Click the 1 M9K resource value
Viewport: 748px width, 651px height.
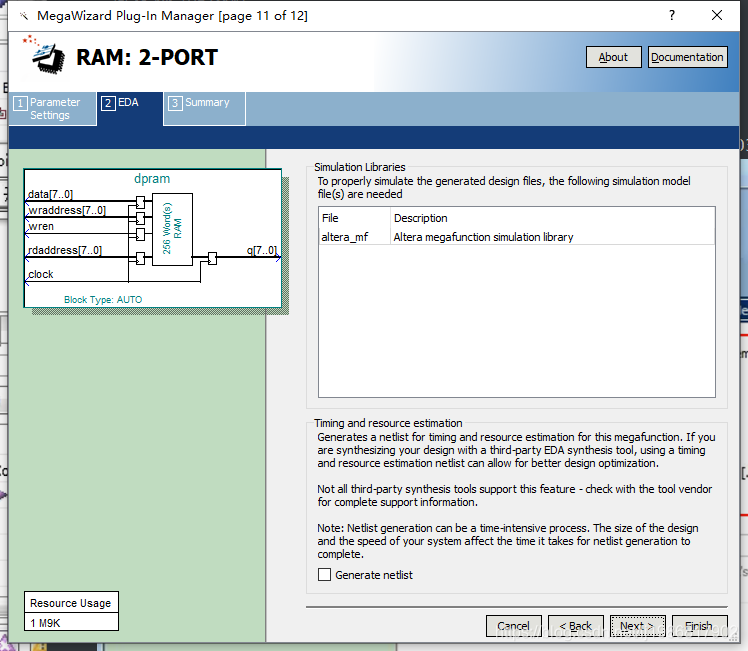tap(45, 623)
